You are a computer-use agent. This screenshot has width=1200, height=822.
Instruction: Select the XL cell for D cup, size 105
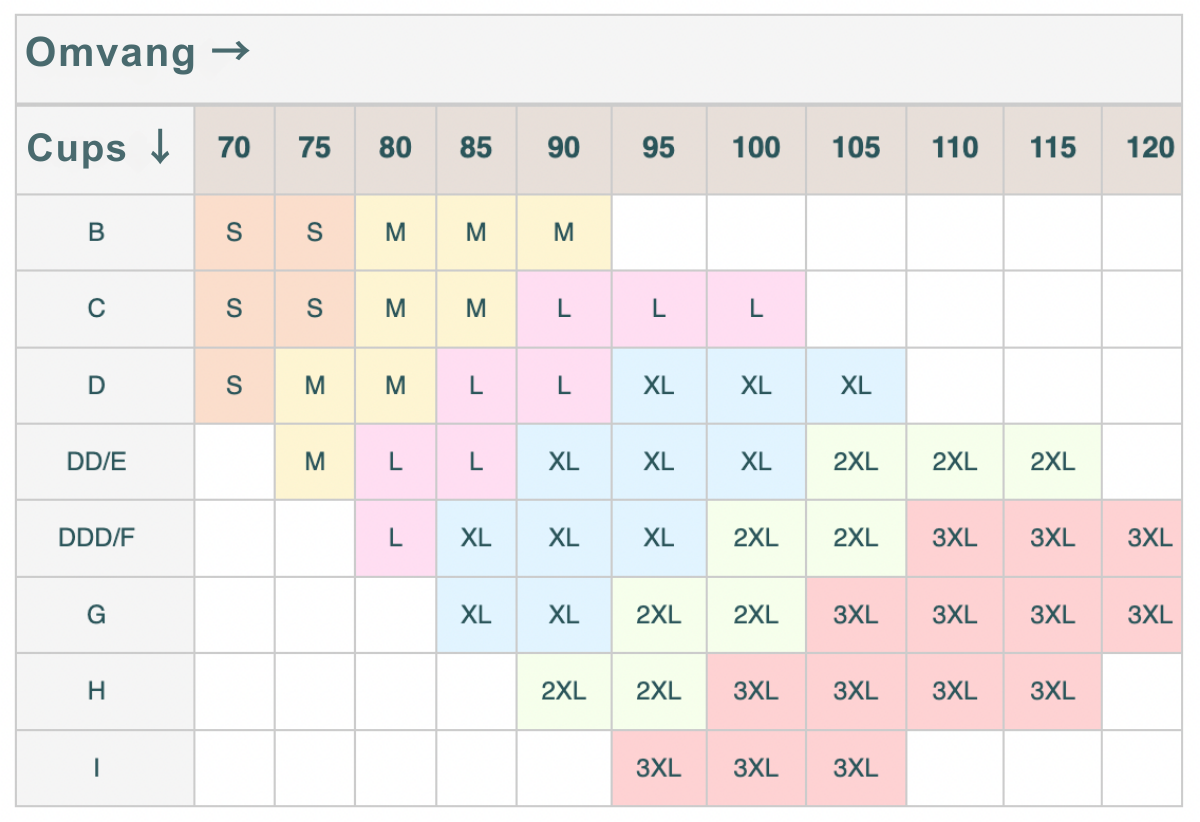tap(856, 386)
